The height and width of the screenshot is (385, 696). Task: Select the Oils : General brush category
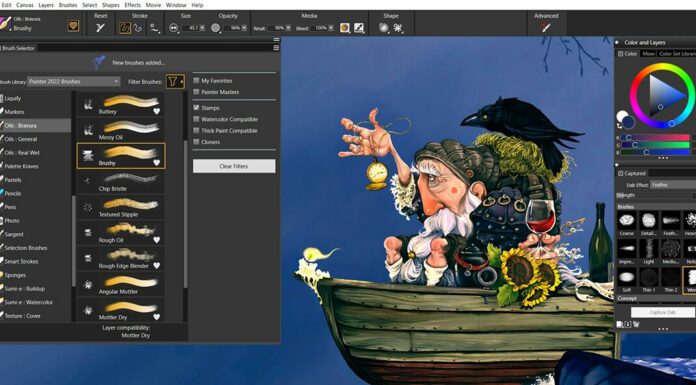[35, 139]
